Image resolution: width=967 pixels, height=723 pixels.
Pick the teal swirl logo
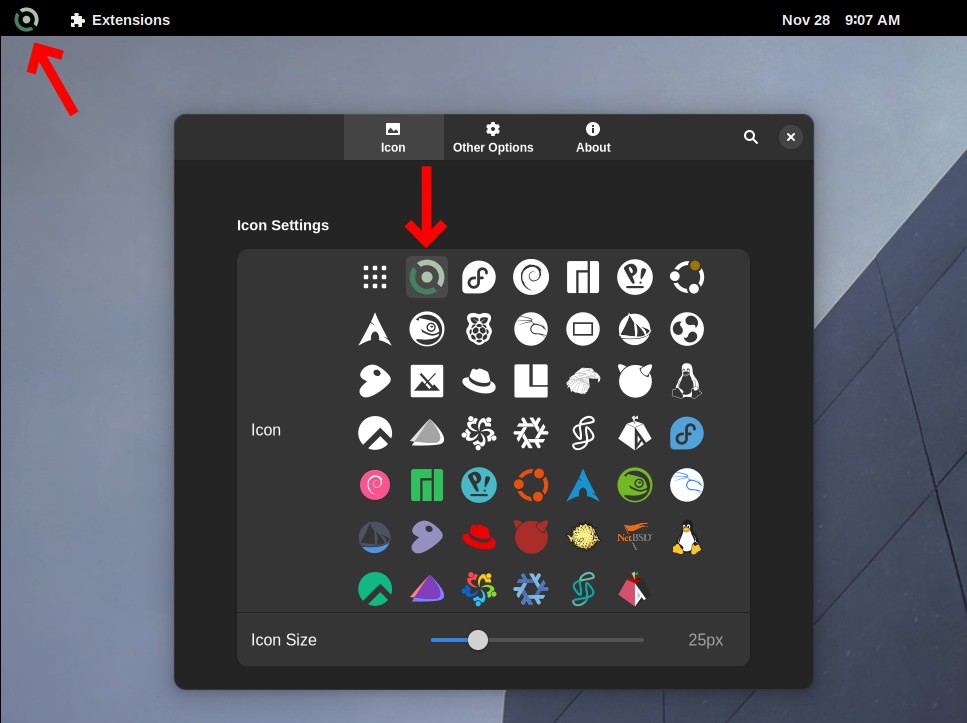pos(583,589)
